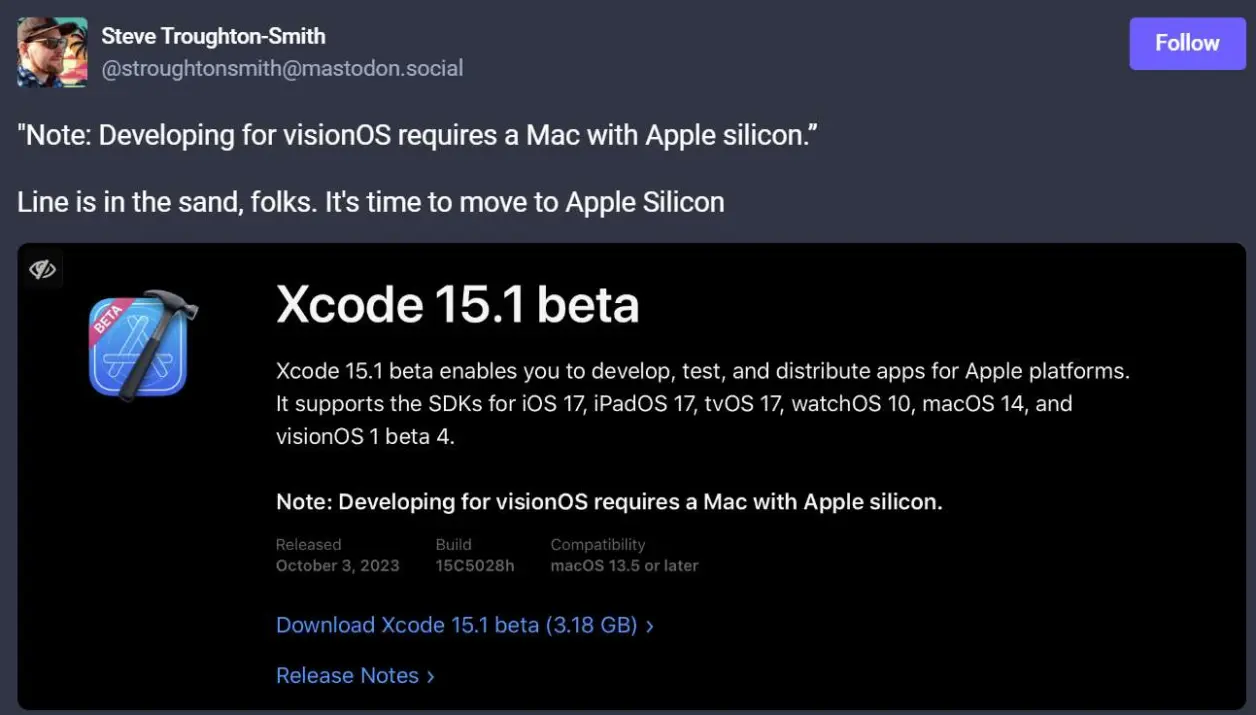Hide the media using the eye-slash icon

(x=41, y=269)
